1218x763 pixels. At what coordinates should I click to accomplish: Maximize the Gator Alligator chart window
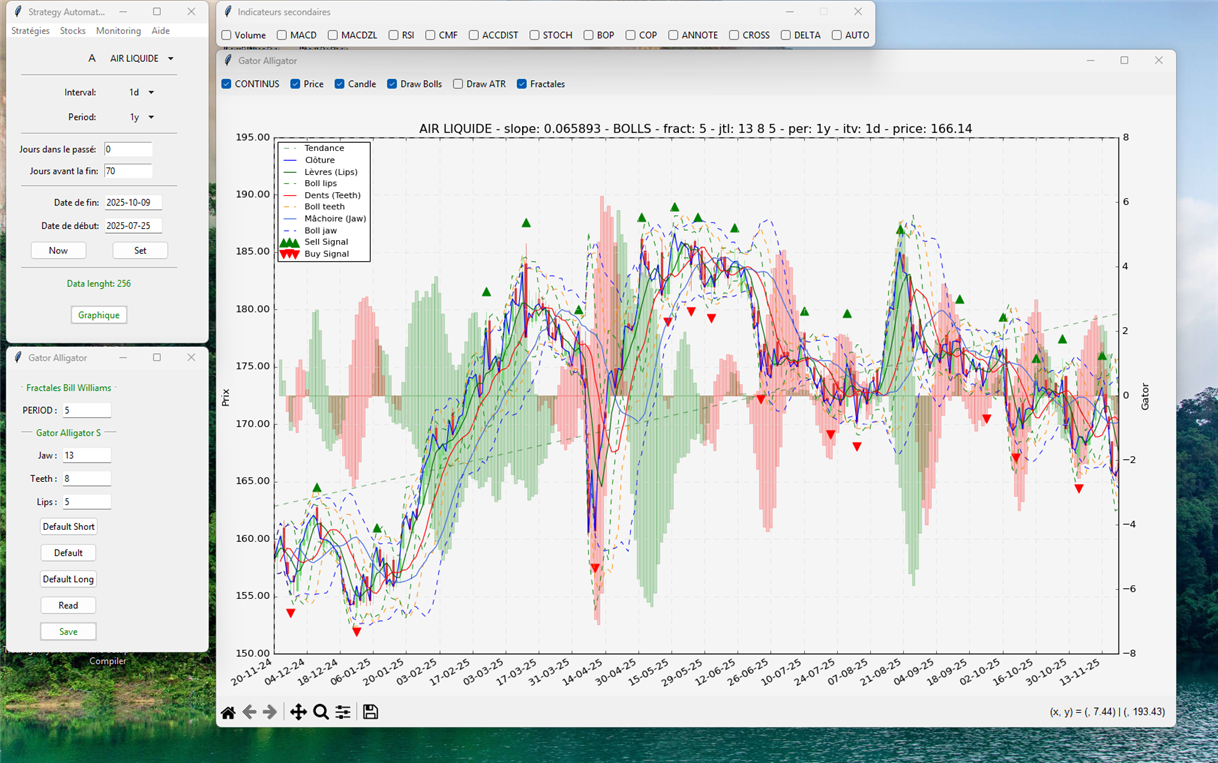click(x=1124, y=61)
